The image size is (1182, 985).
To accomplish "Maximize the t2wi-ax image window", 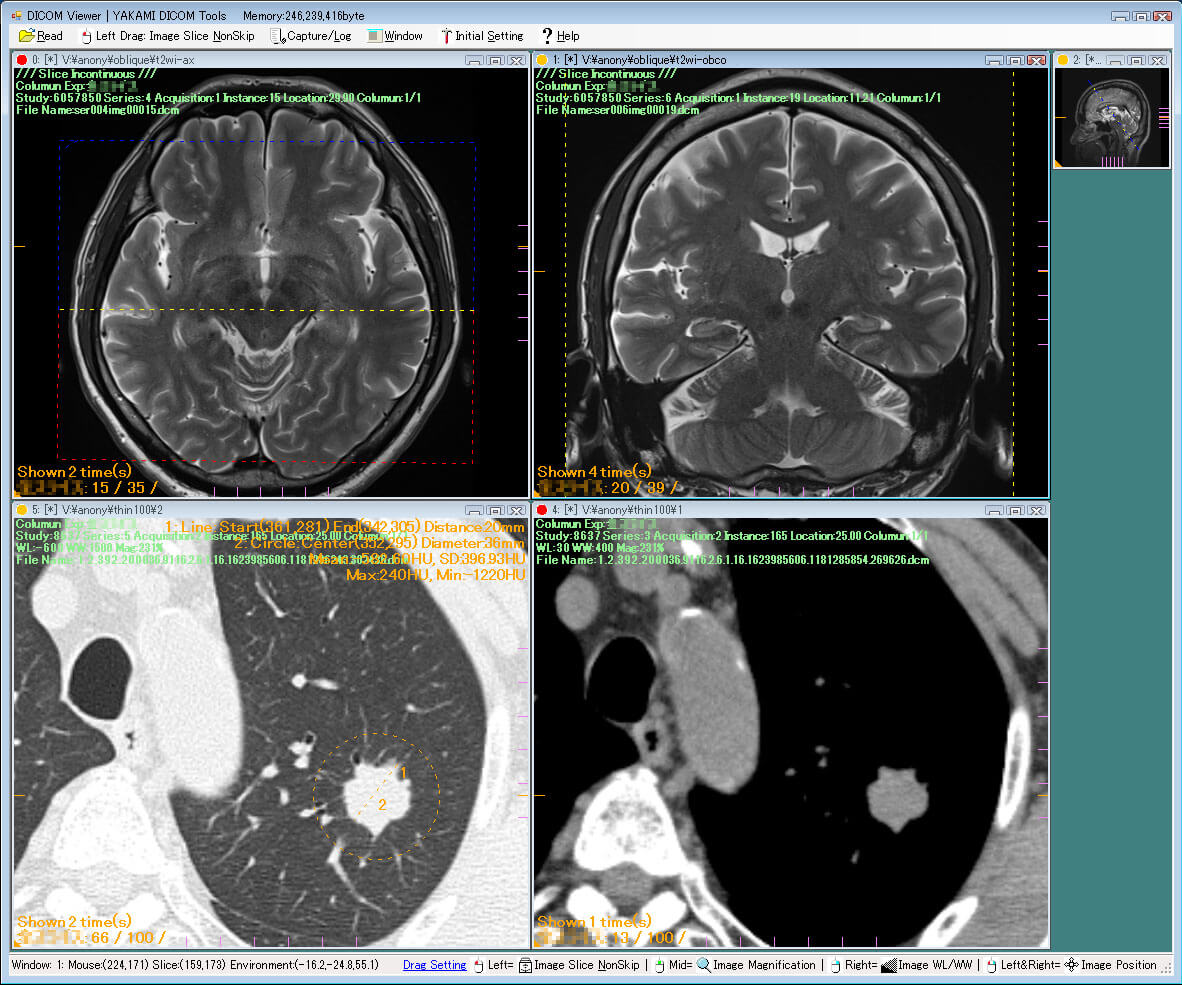I will [495, 60].
